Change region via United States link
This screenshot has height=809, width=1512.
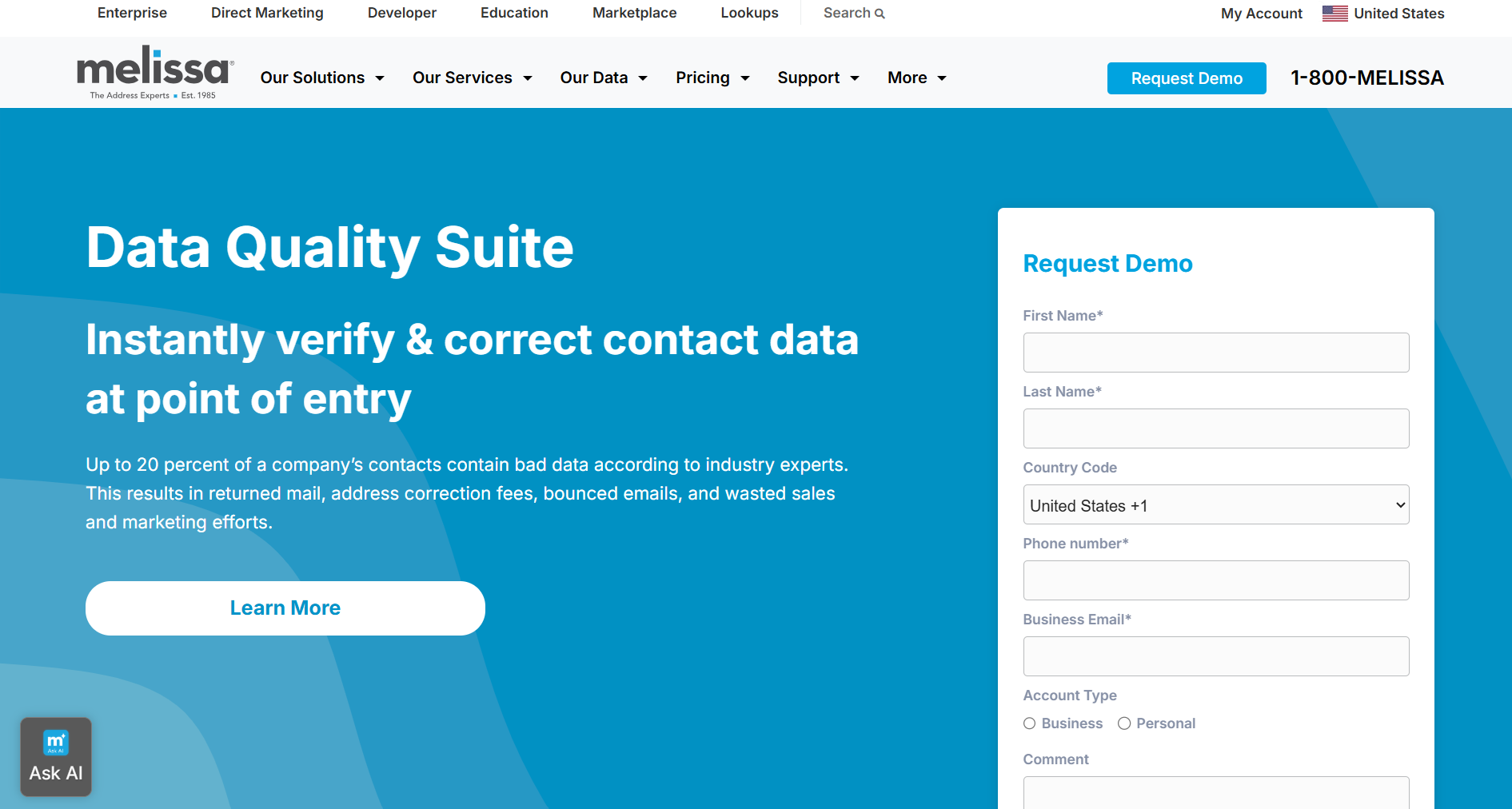coord(1398,14)
